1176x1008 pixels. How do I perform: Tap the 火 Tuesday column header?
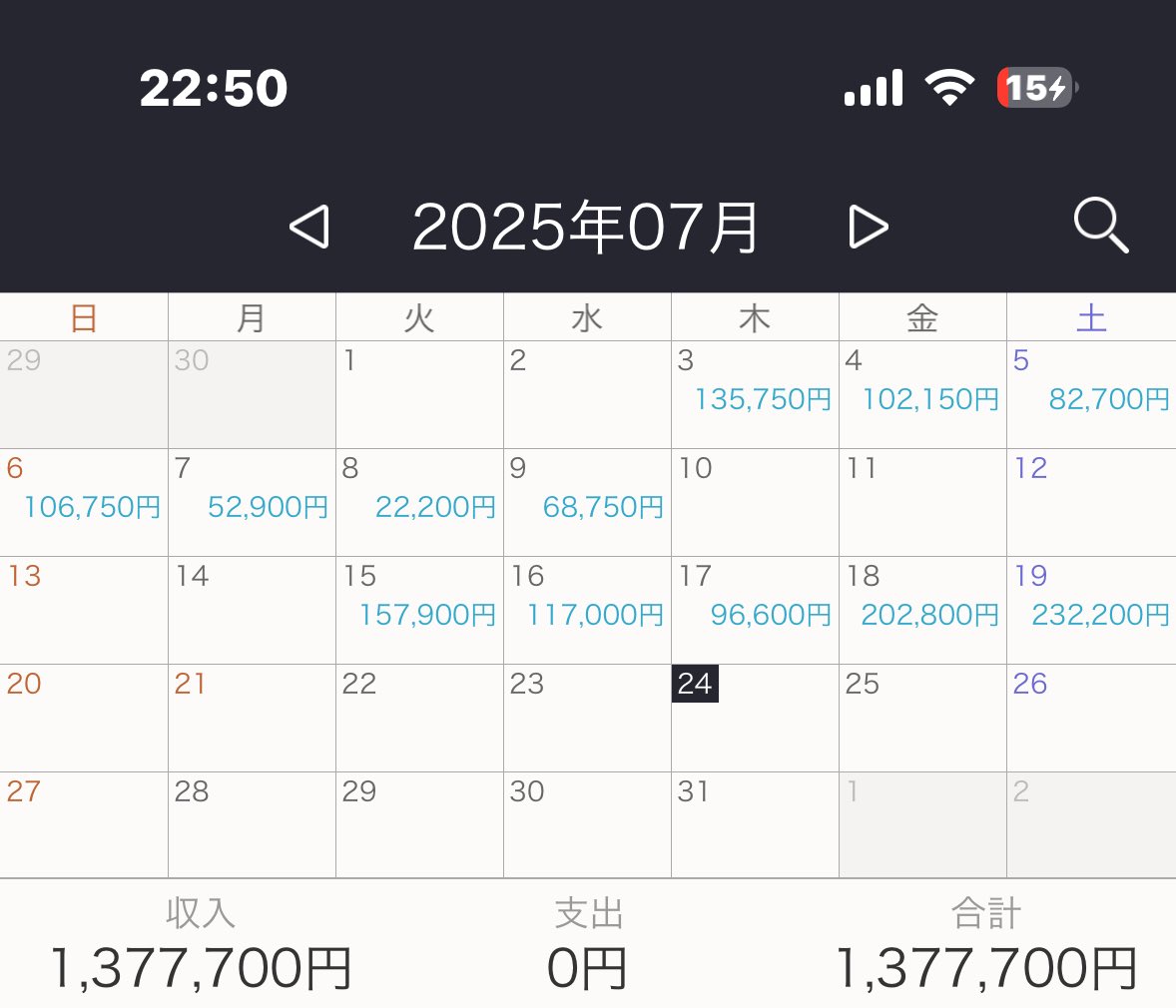[420, 318]
